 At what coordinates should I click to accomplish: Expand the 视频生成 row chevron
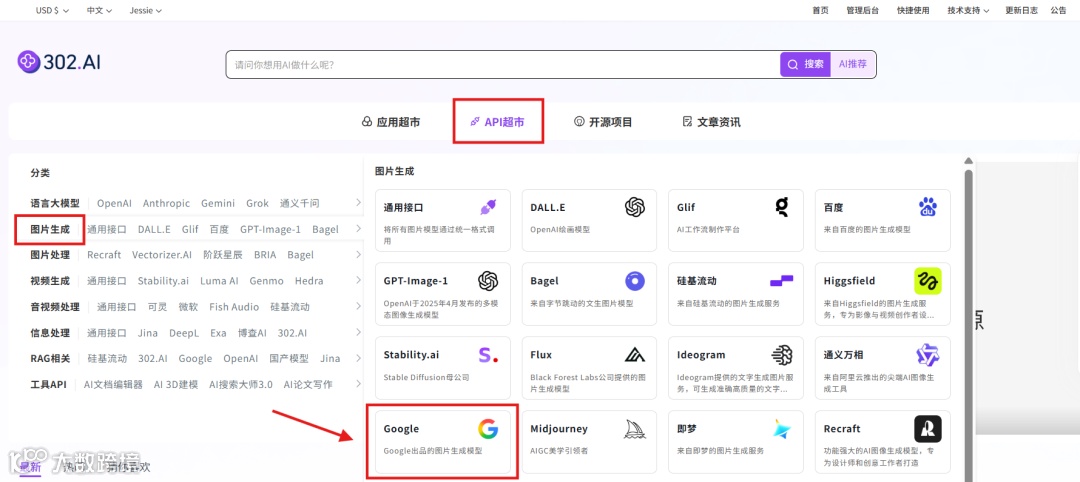click(x=358, y=281)
